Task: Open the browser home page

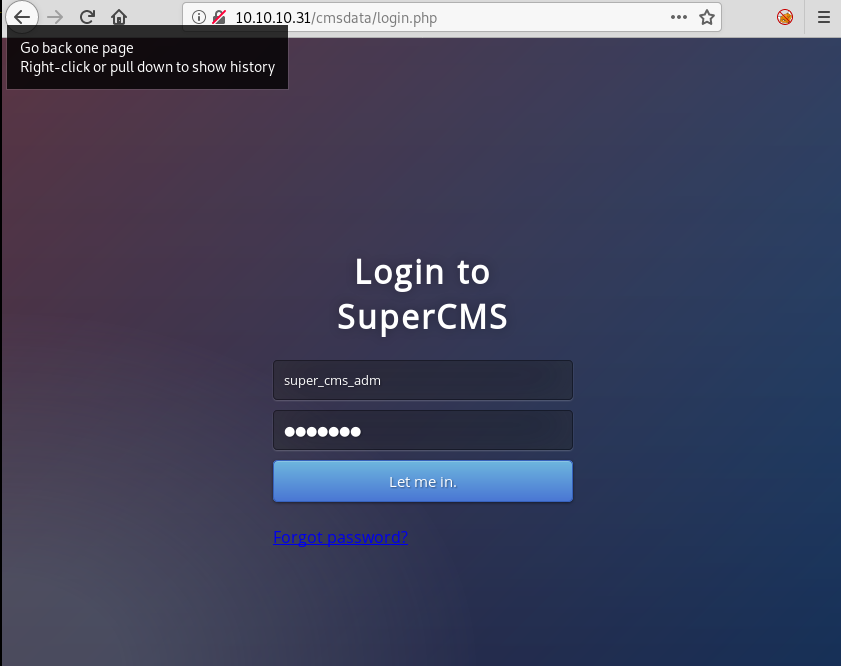Action: [x=119, y=17]
